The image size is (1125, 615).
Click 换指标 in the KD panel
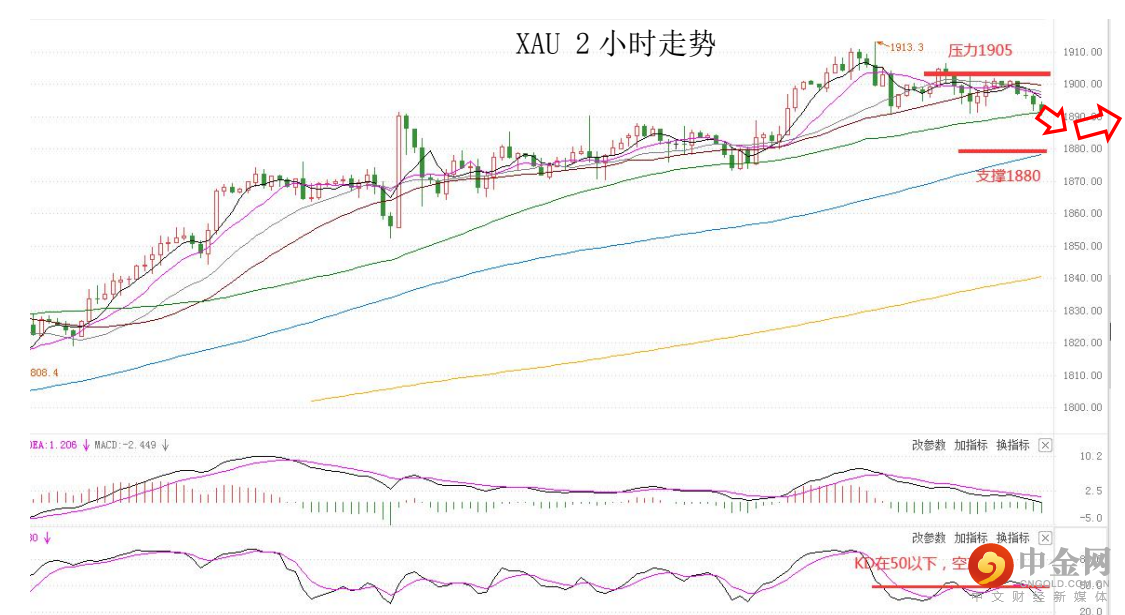1012,538
